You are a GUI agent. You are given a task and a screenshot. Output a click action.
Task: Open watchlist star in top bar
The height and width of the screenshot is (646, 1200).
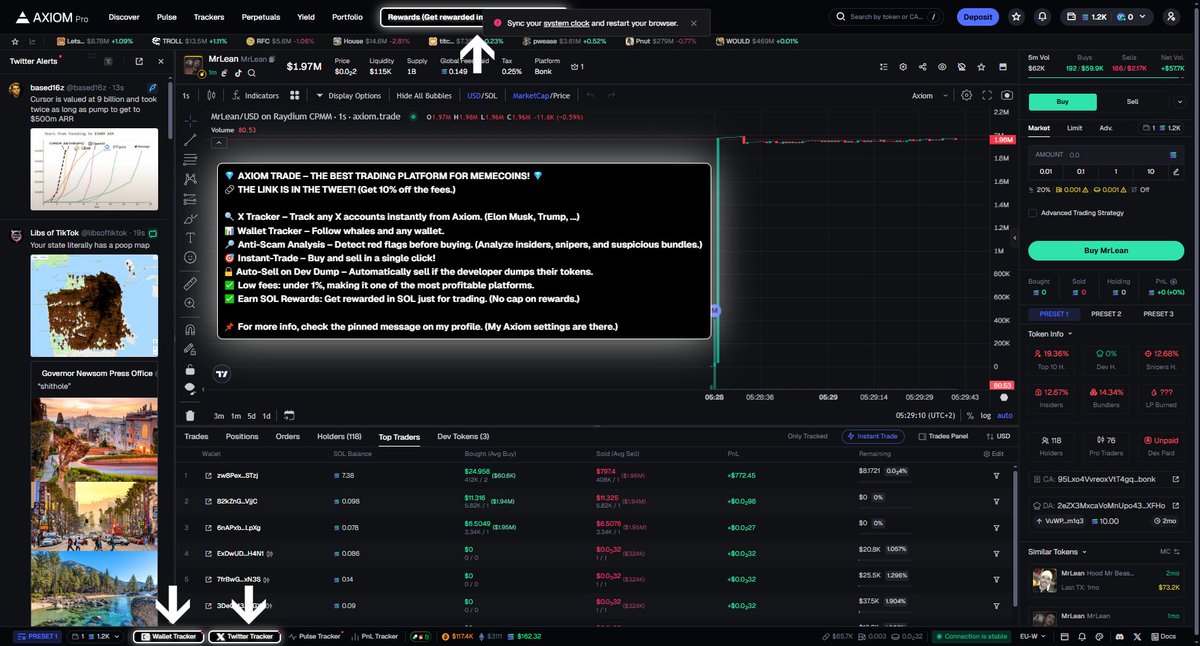tap(1017, 17)
